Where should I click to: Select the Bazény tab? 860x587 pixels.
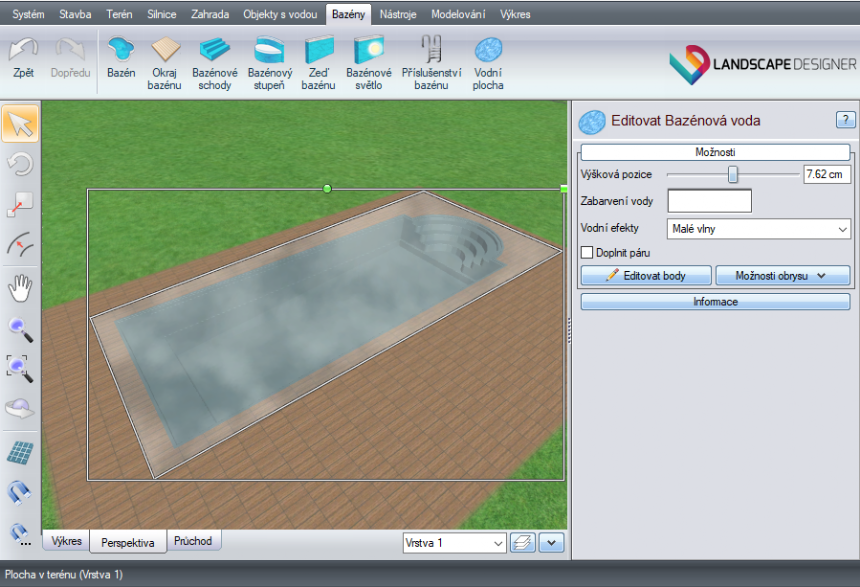coord(348,14)
